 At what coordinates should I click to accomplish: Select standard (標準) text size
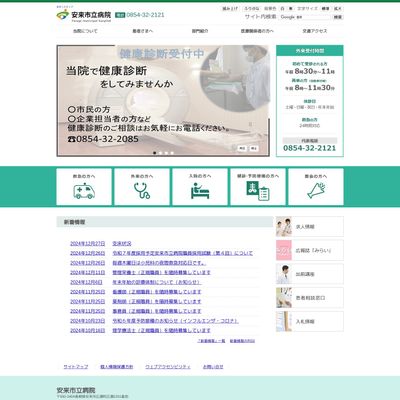pos(326,9)
